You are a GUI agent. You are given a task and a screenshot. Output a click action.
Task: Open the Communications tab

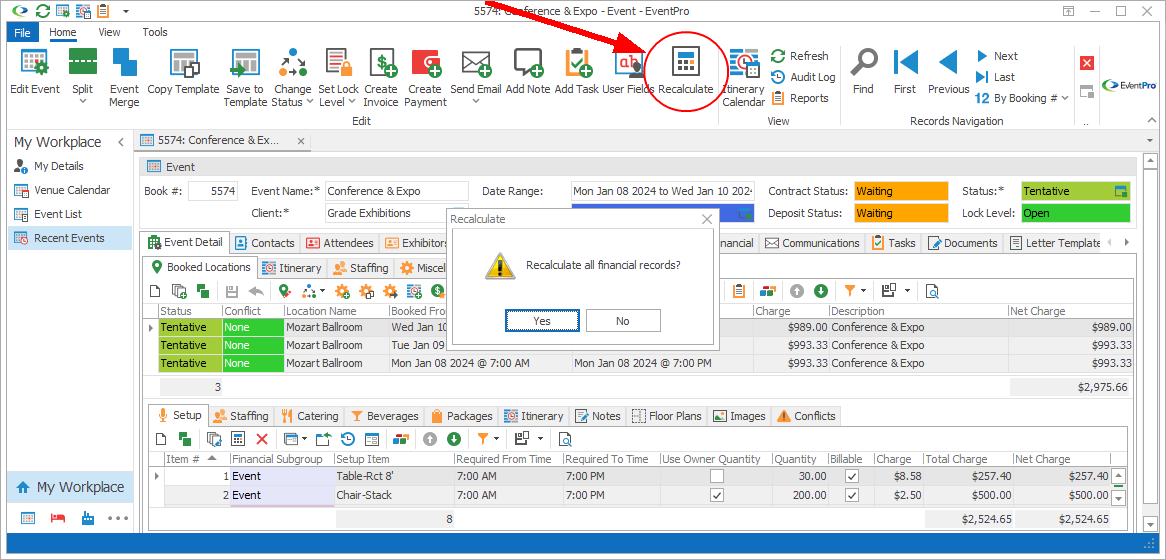pyautogui.click(x=813, y=242)
